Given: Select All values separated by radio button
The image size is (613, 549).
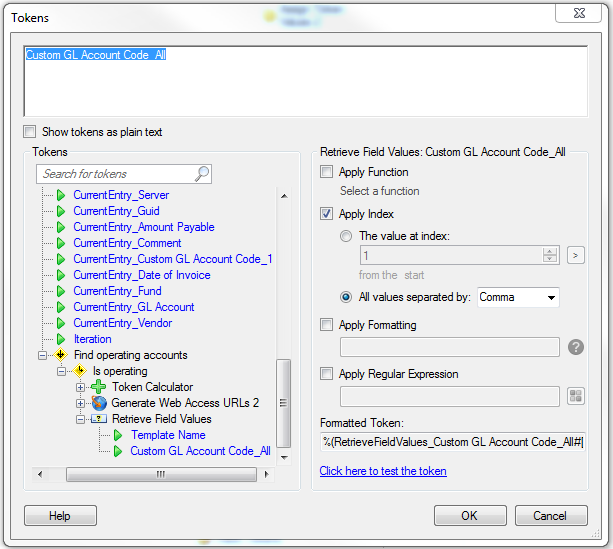Looking at the screenshot, I should [346, 297].
